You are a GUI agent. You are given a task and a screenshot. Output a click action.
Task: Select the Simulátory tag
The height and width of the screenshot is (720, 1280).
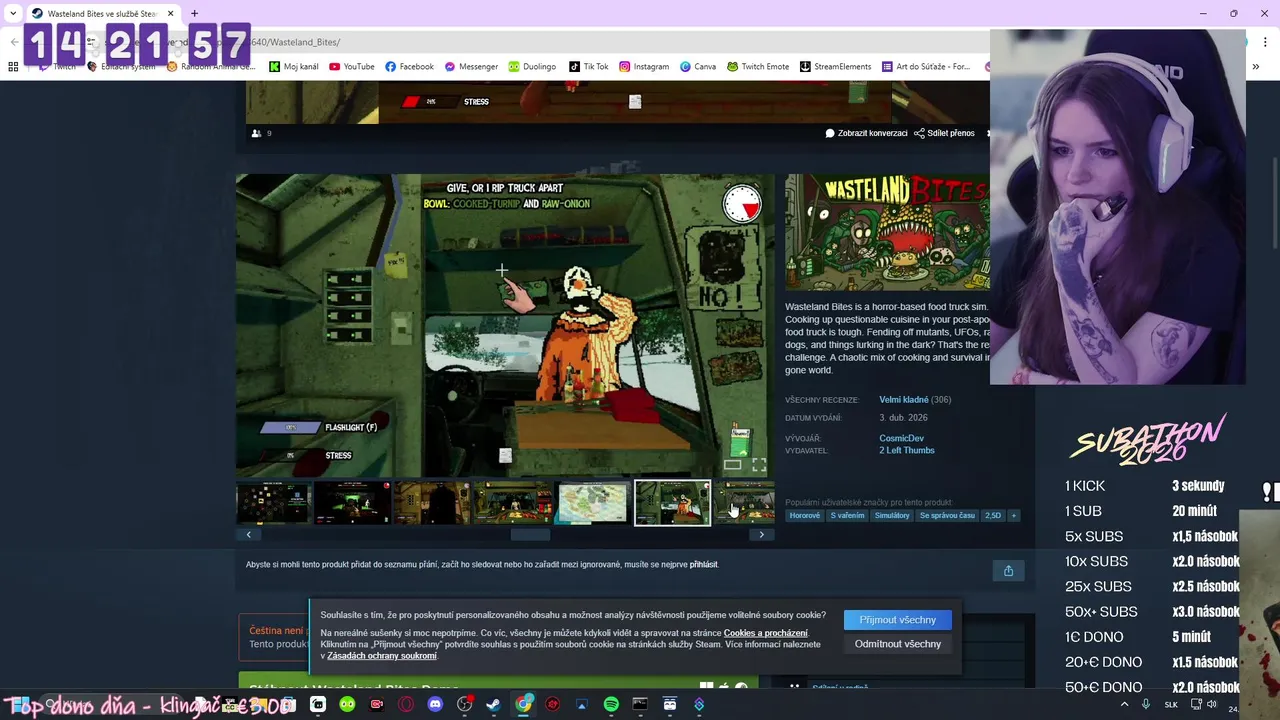pyautogui.click(x=892, y=516)
